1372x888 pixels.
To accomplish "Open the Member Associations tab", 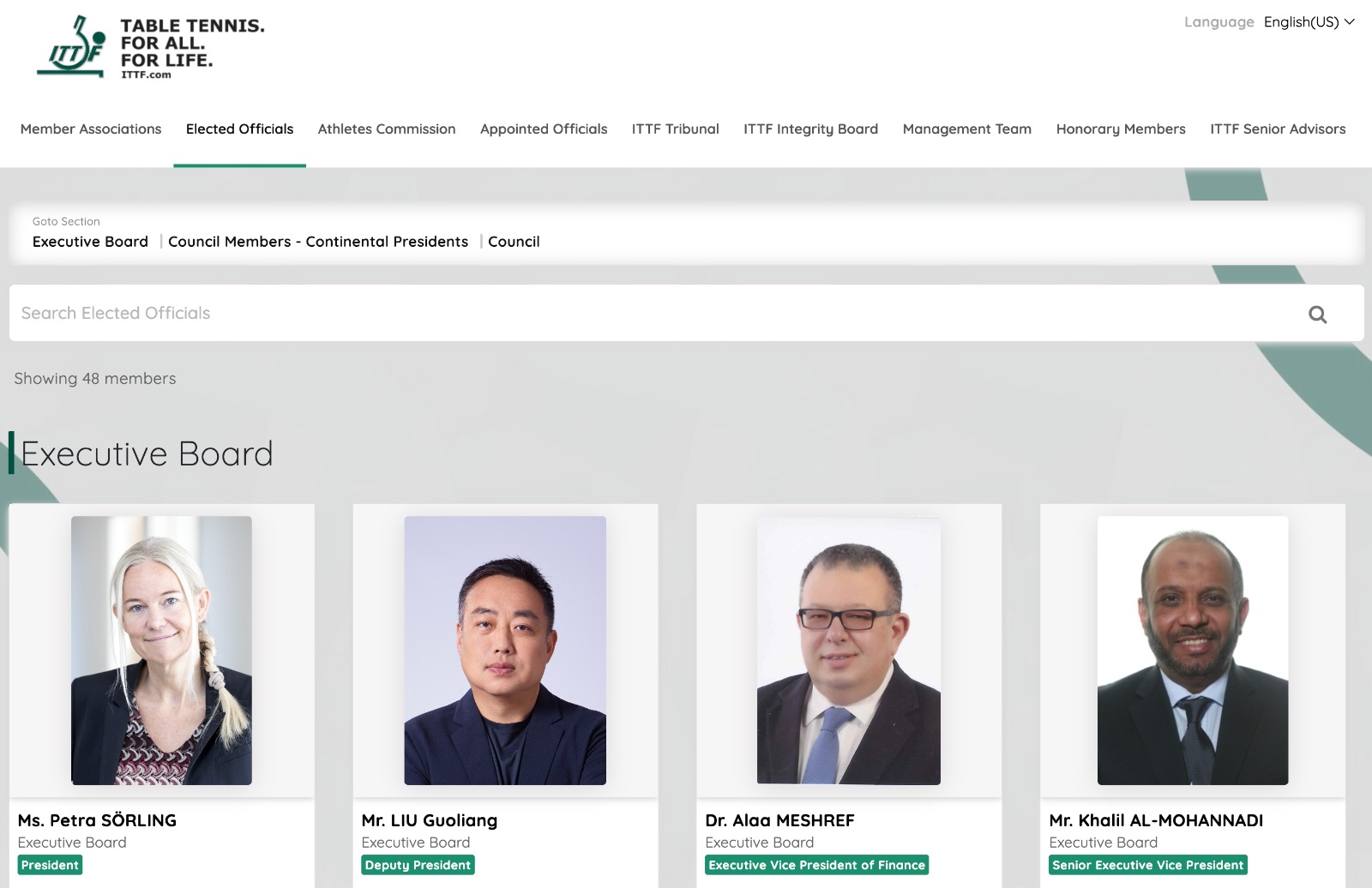I will 91,129.
